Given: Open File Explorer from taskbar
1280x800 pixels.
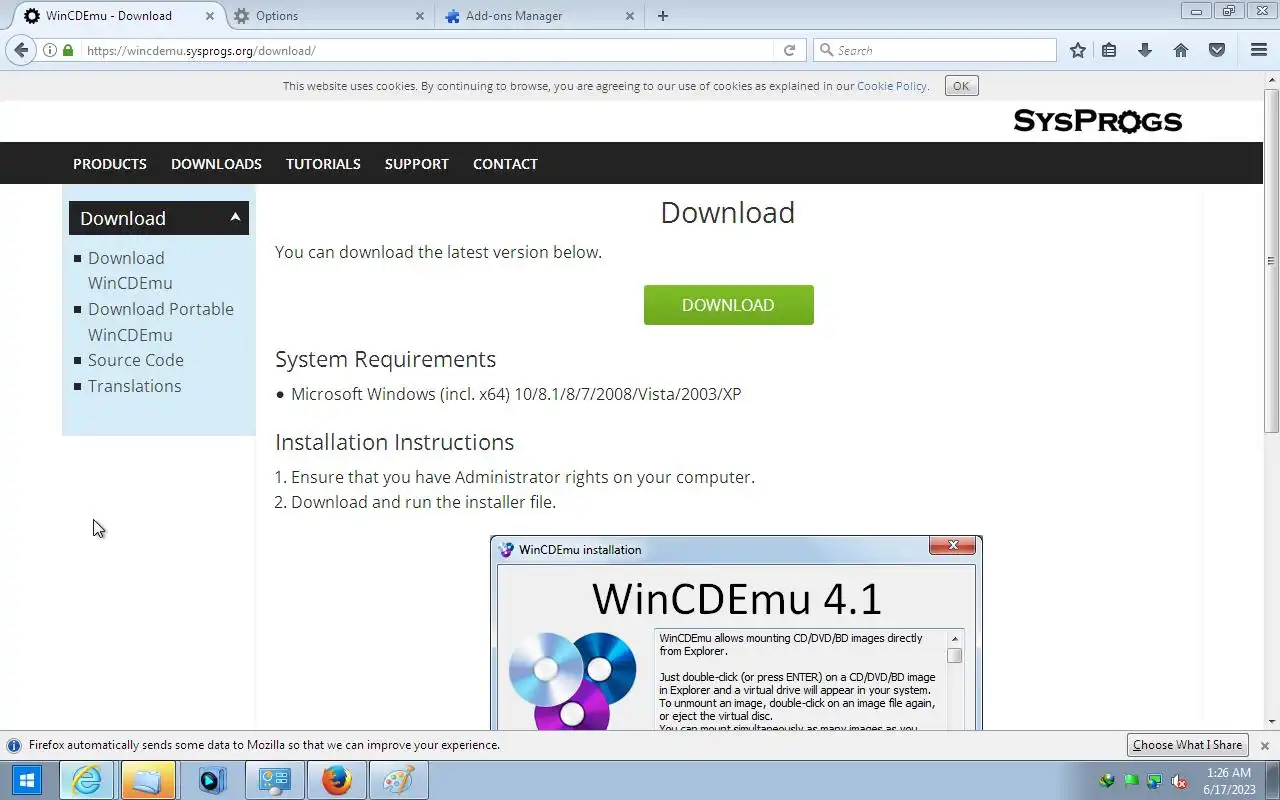Looking at the screenshot, I should click(x=148, y=780).
